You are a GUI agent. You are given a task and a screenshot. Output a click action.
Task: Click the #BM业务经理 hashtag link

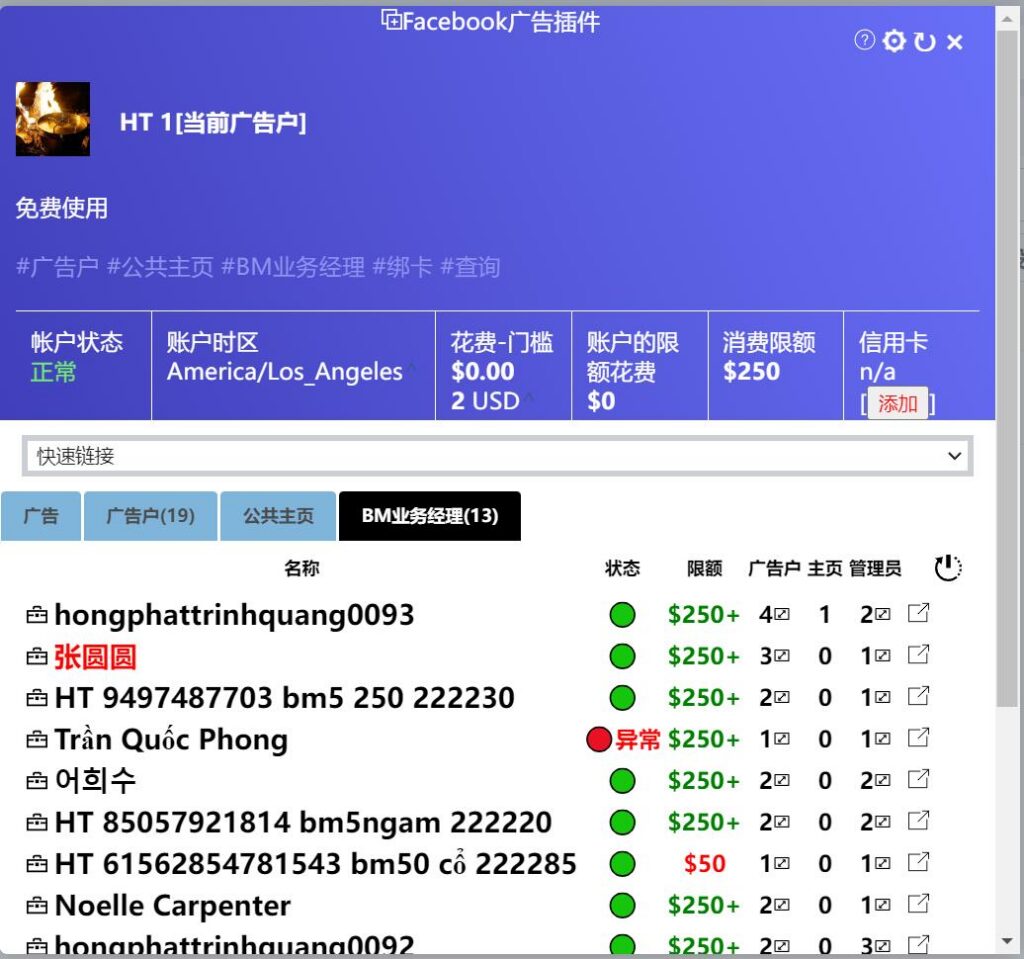coord(293,267)
